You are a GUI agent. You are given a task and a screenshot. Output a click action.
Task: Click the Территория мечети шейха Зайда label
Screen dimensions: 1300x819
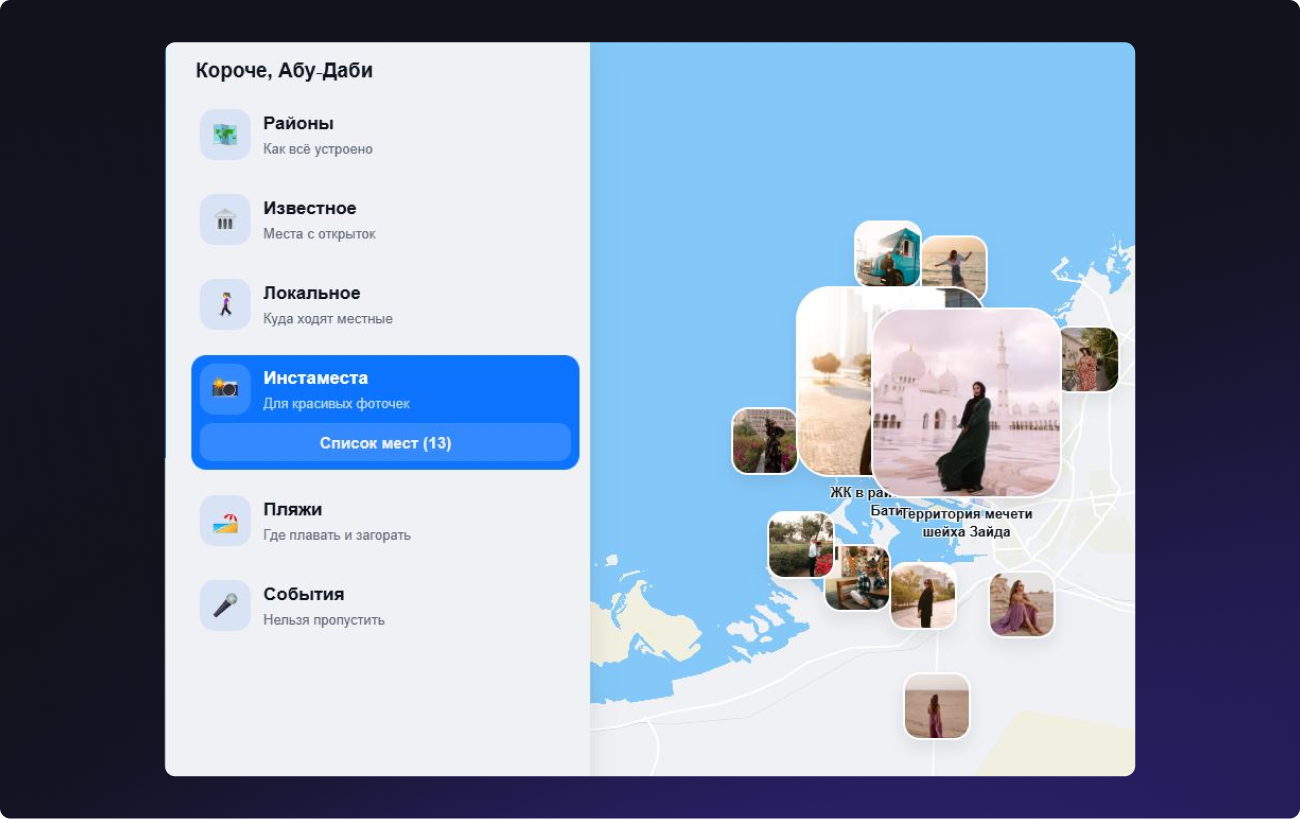coord(966,523)
